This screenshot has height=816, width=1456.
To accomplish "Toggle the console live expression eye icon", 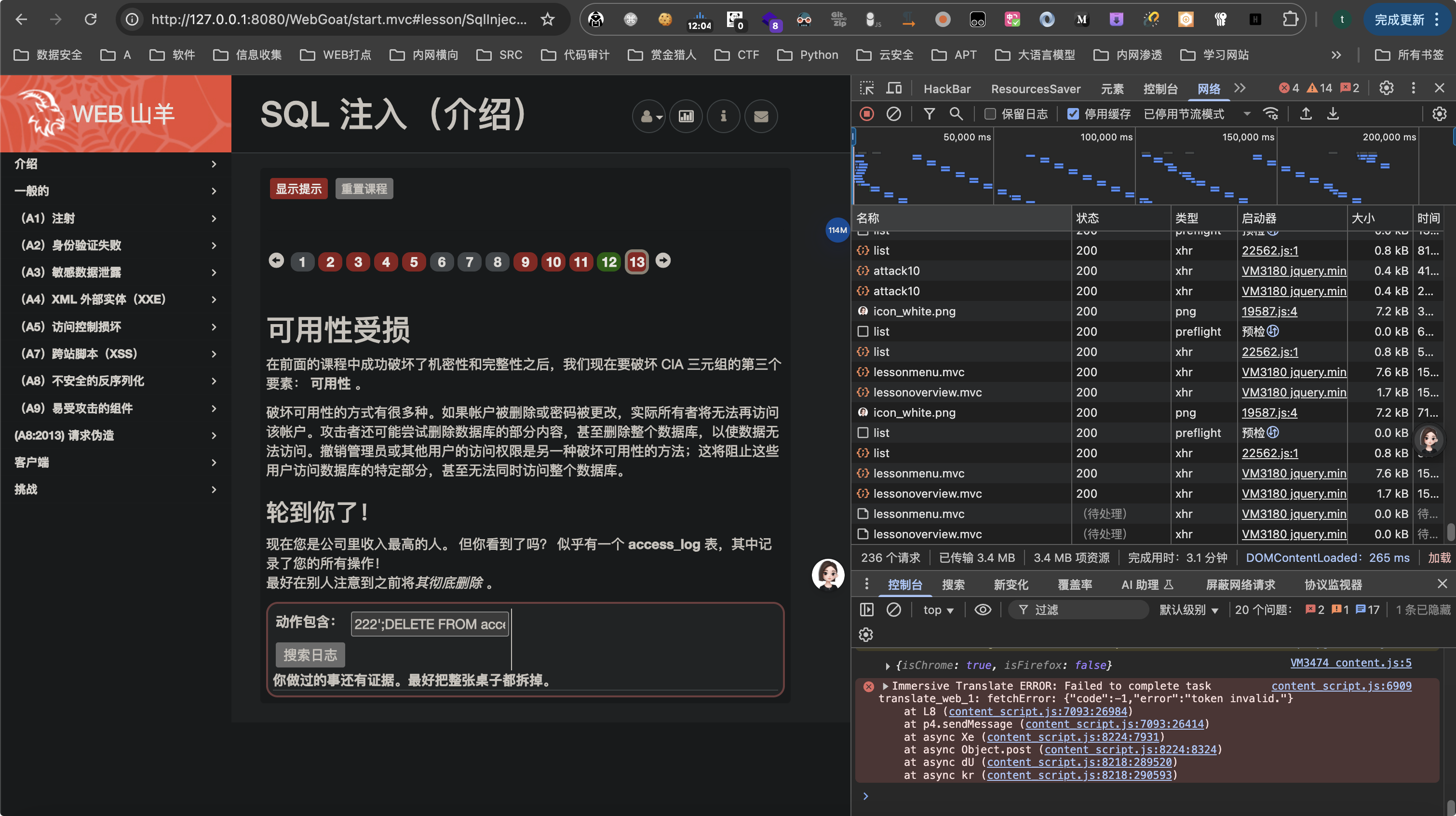I will 983,610.
